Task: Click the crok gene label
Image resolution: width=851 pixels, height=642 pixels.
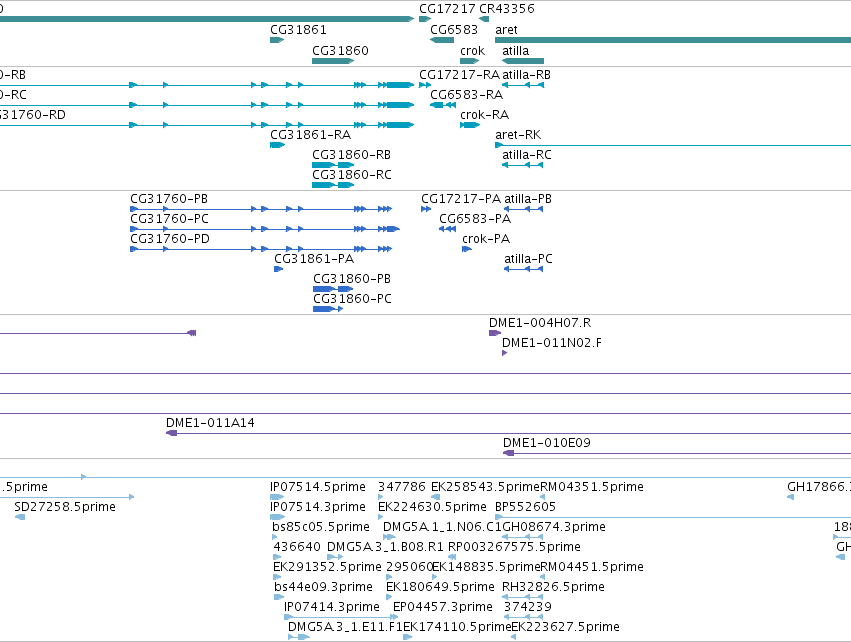Action: (x=472, y=50)
